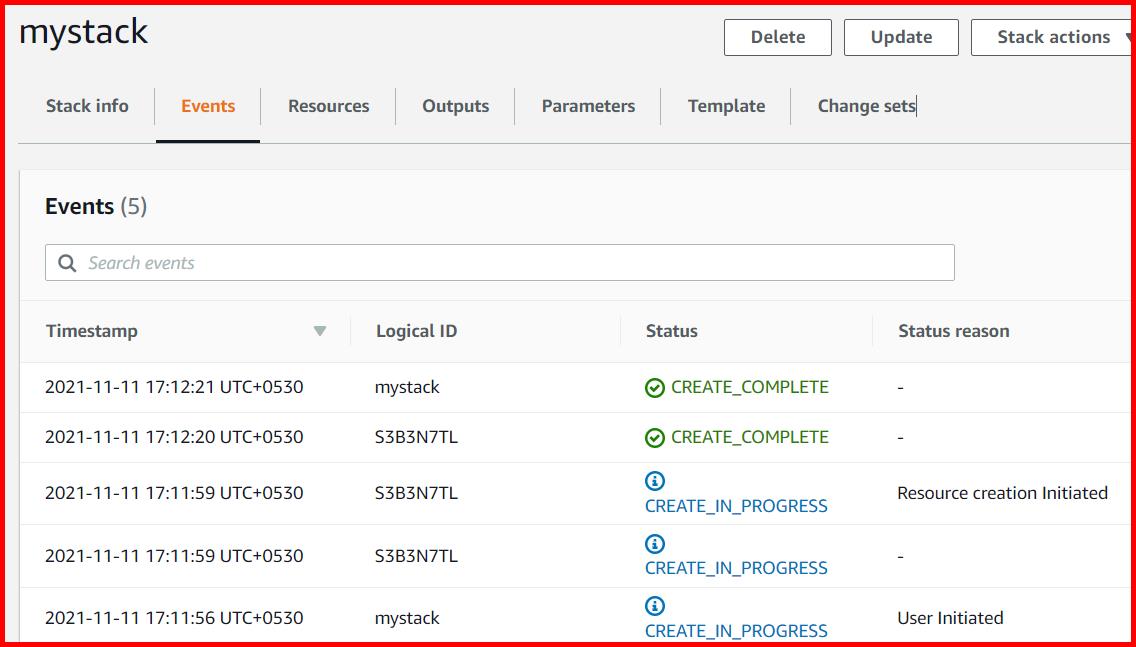Click the Delete button for mystack
The height and width of the screenshot is (647, 1136).
click(777, 37)
